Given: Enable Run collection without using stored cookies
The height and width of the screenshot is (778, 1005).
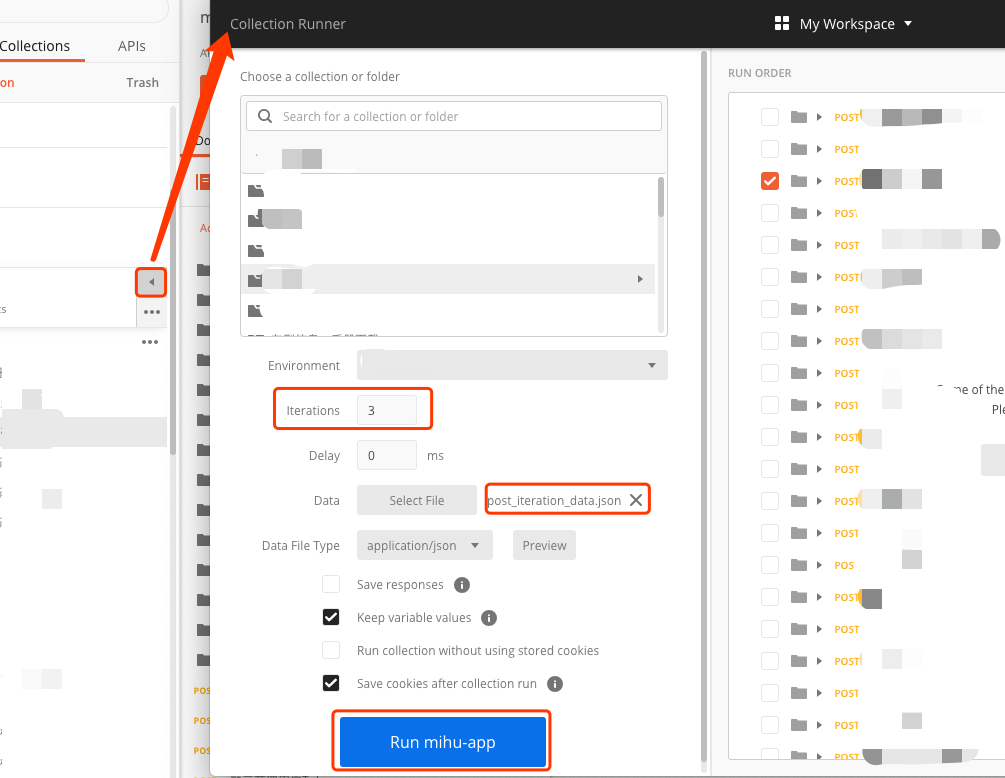Looking at the screenshot, I should (x=331, y=650).
